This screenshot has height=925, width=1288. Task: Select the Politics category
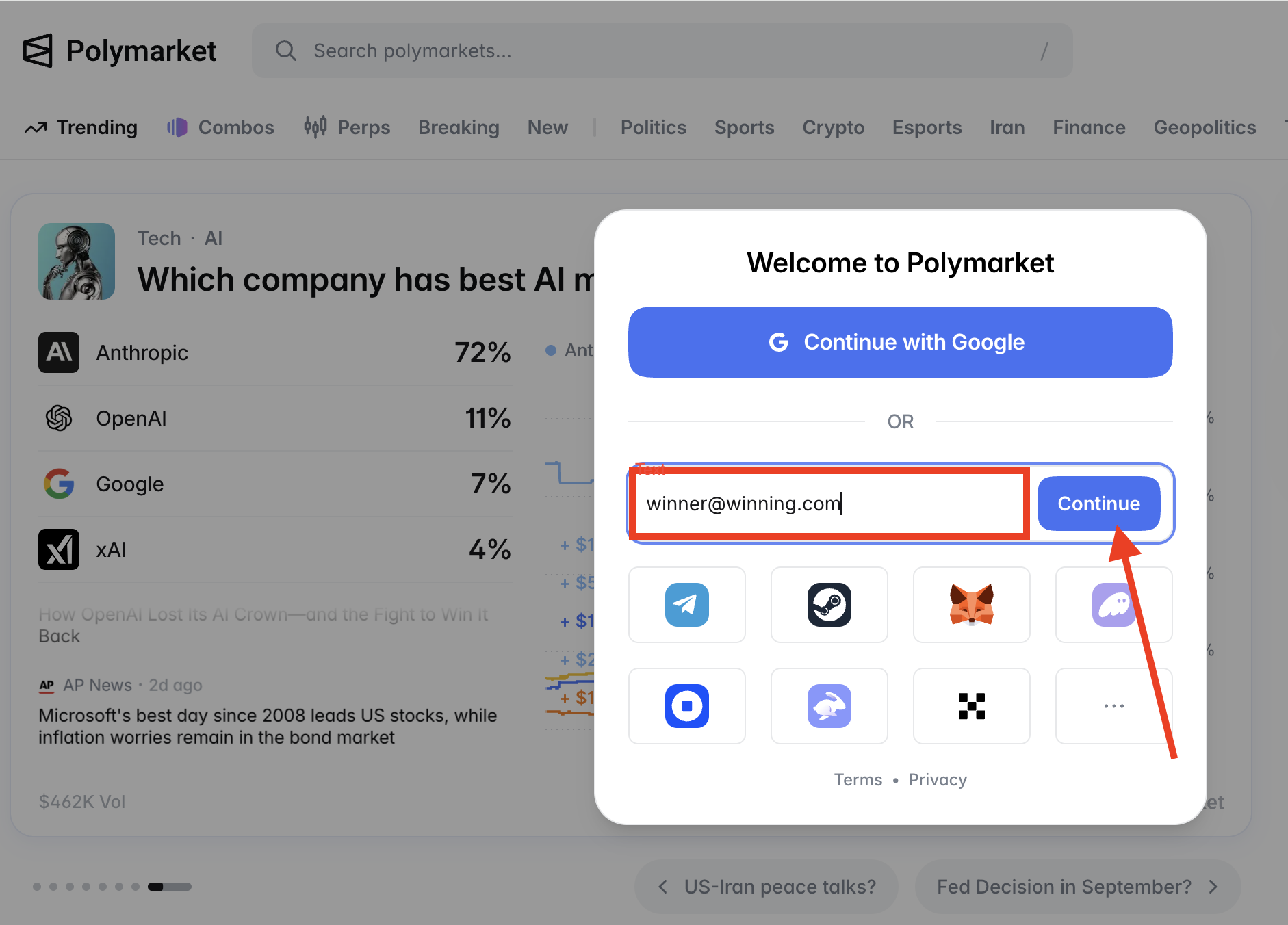[x=654, y=127]
